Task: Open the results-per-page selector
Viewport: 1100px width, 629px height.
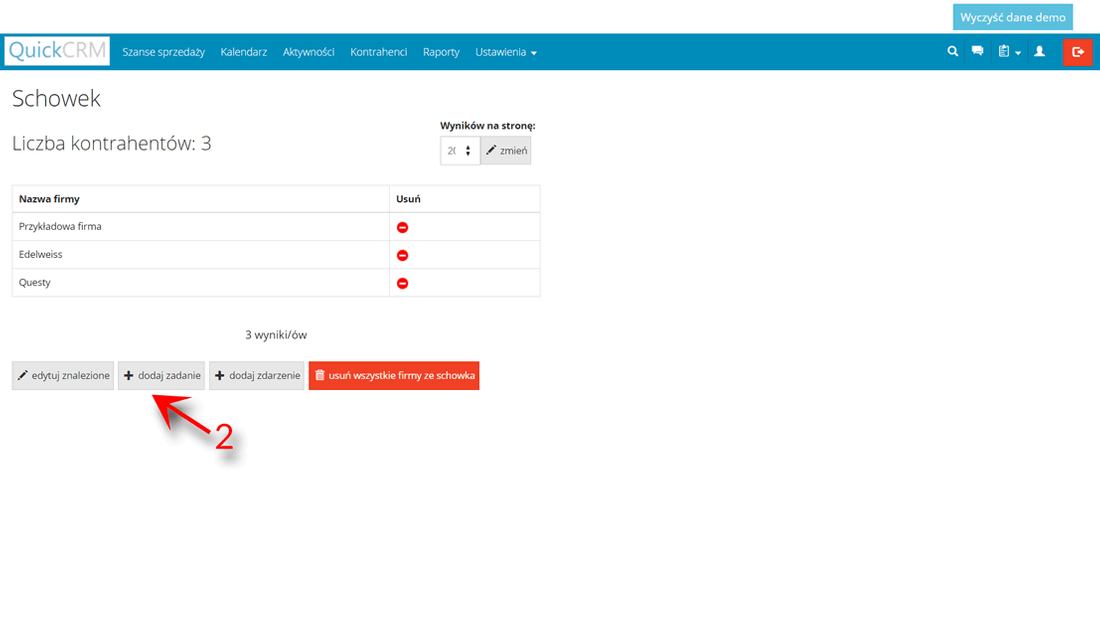Action: tap(460, 150)
